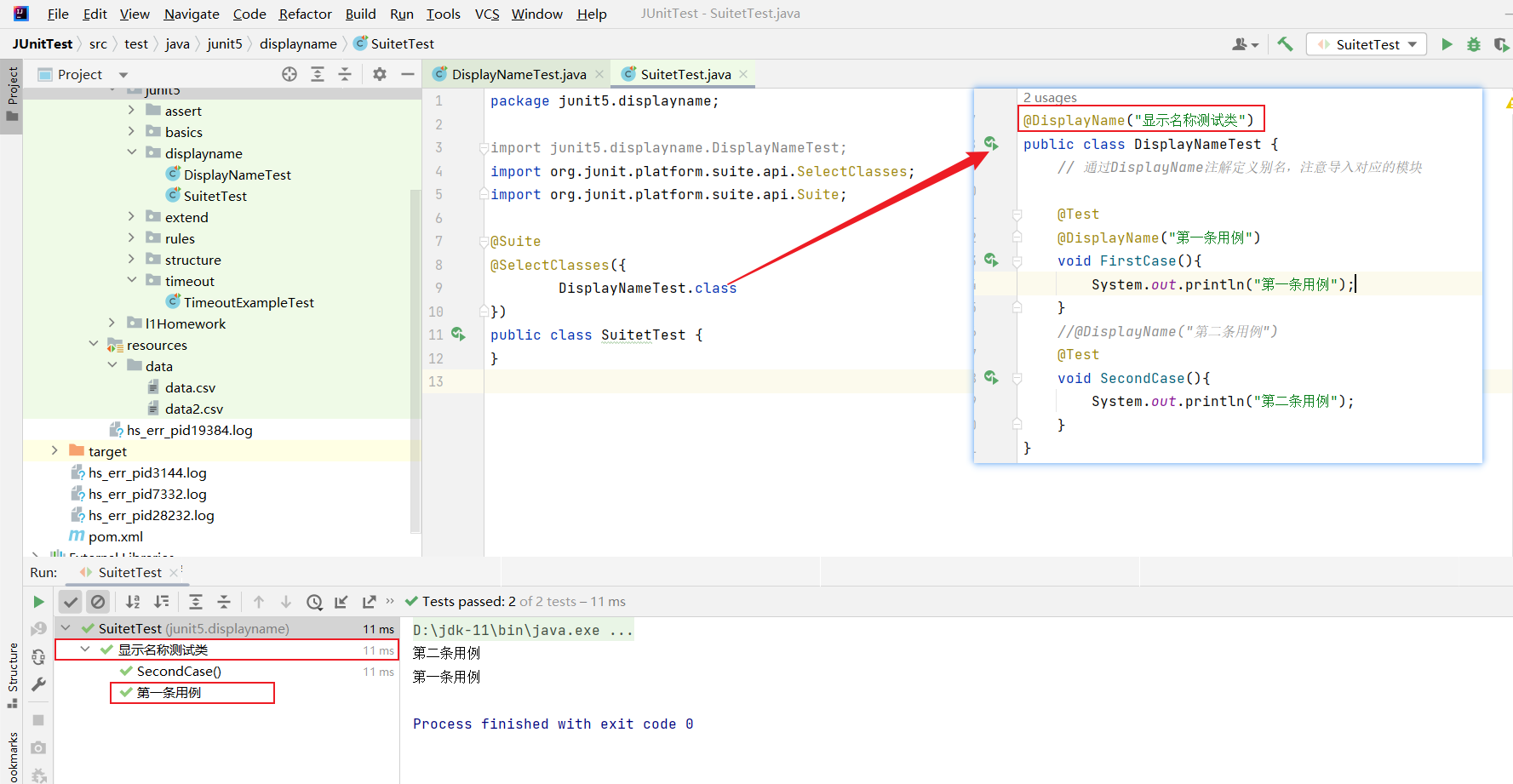Expand the target folder
Viewport: 1513px width, 784px height.
[54, 451]
